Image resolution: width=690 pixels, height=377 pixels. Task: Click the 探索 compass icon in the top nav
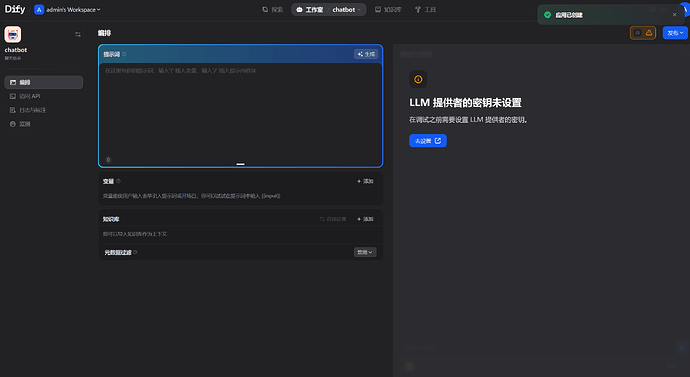[265, 10]
